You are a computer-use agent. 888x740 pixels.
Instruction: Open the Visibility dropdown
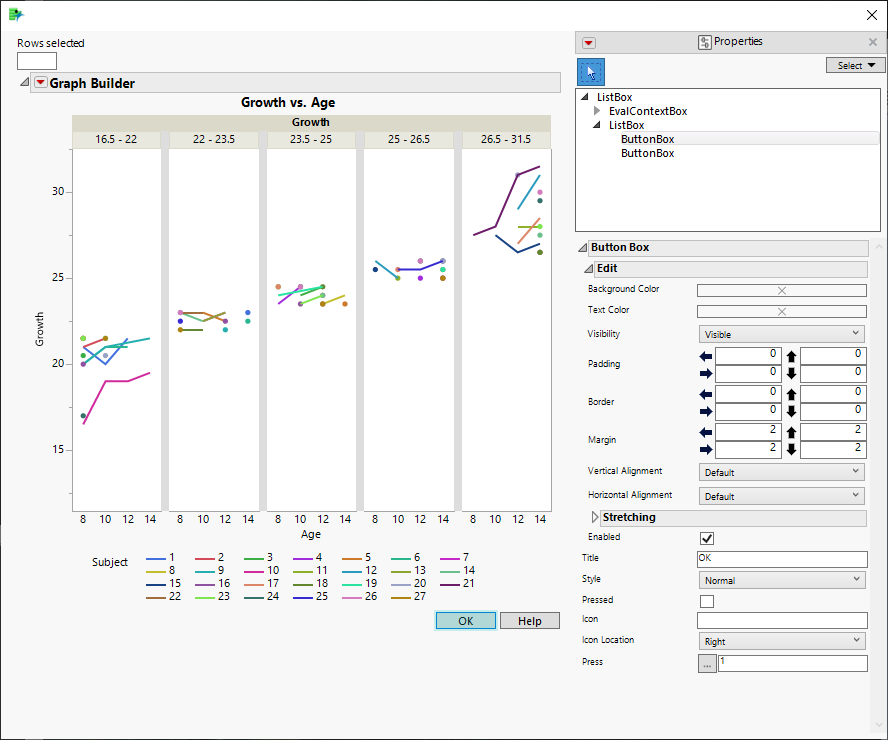782,334
